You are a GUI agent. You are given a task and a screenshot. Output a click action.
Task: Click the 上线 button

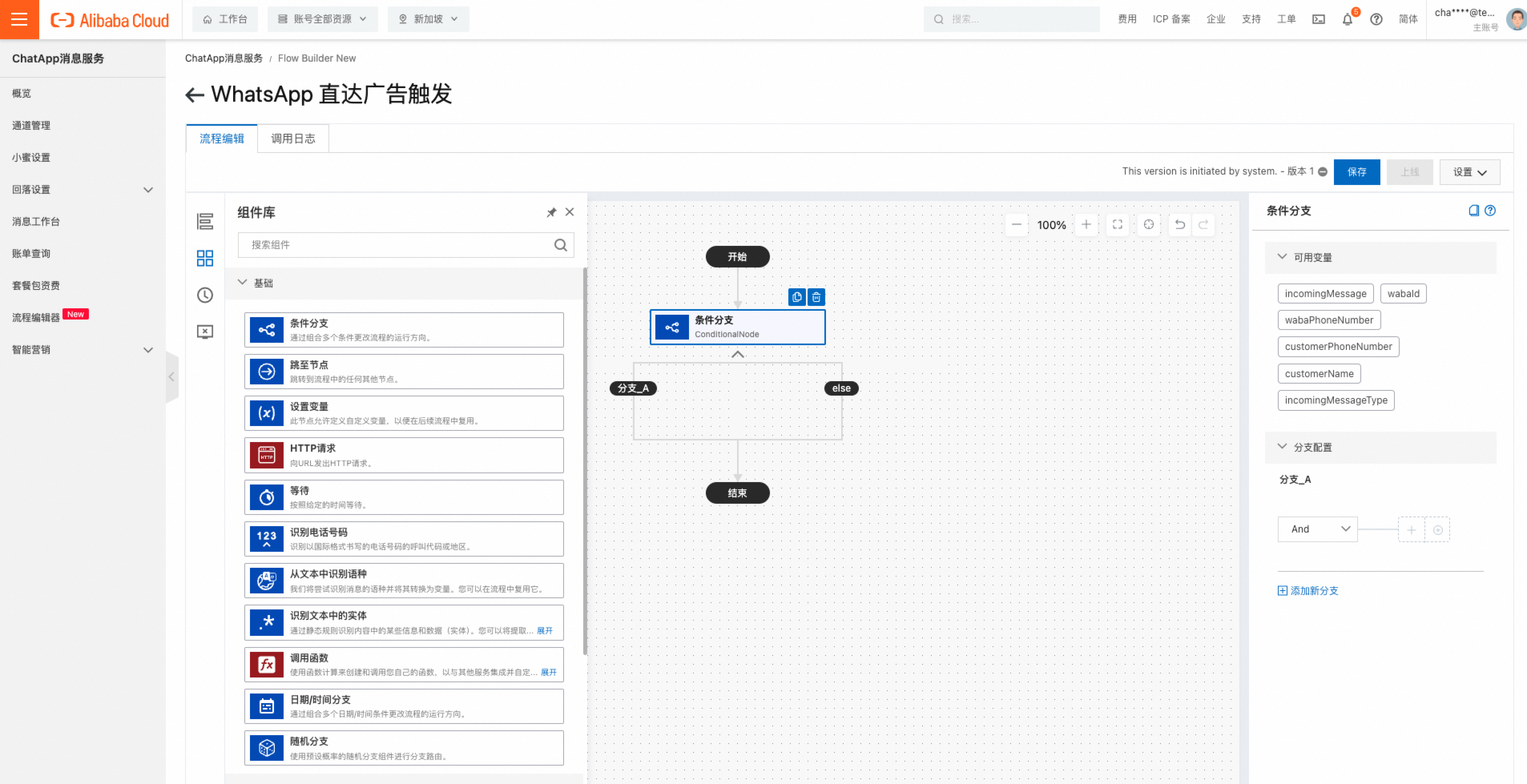pos(1410,172)
